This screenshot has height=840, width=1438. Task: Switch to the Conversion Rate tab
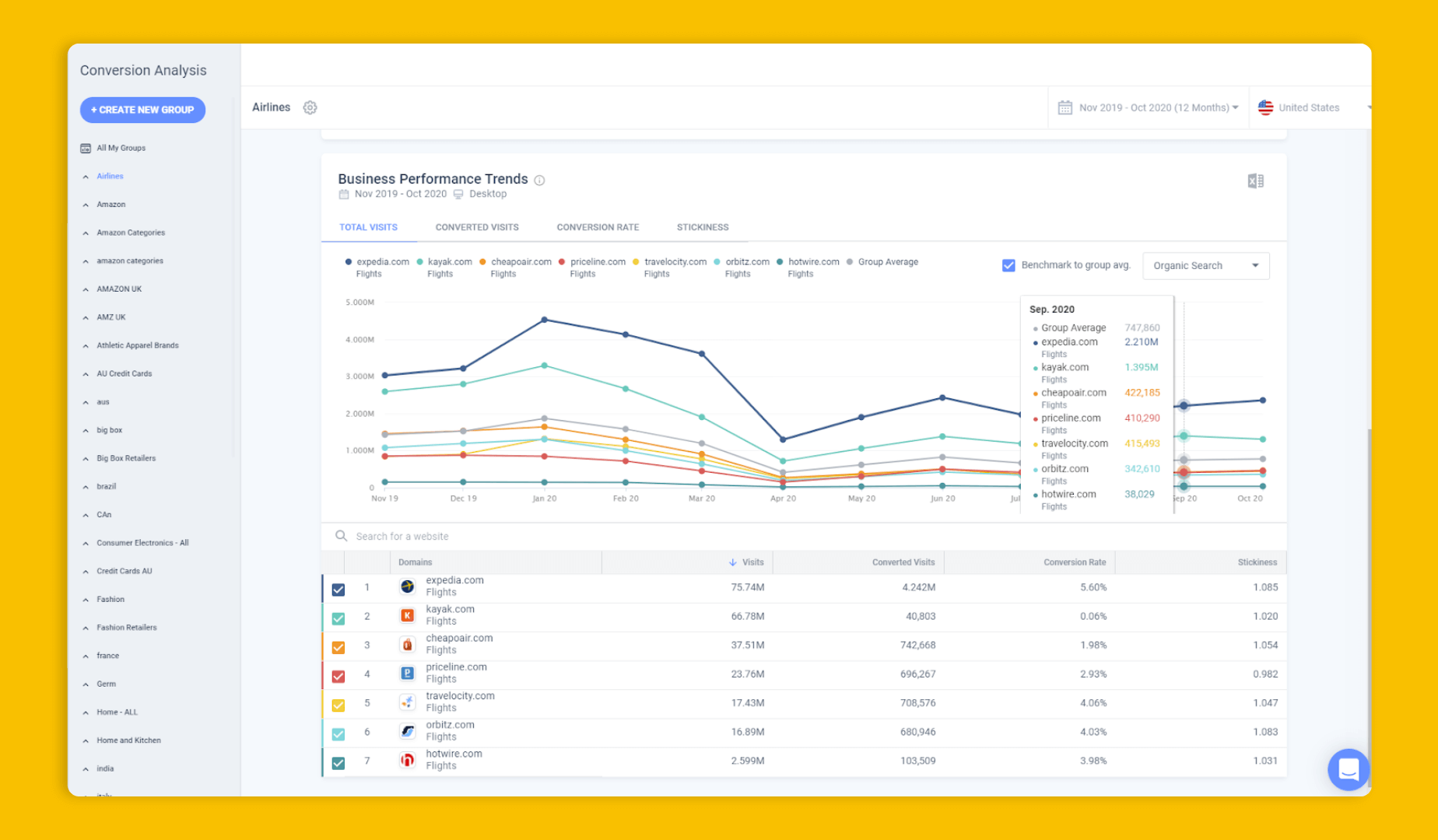pos(597,227)
